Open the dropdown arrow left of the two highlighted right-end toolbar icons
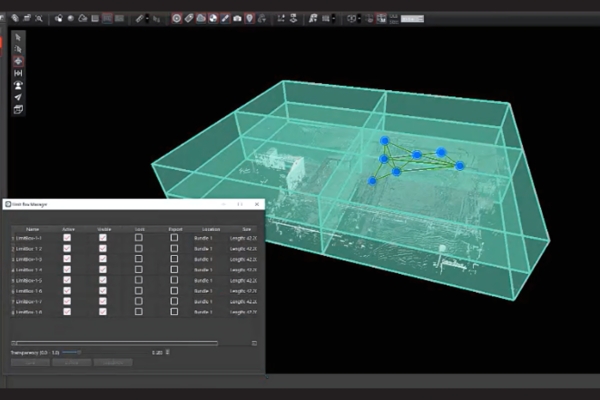The width and height of the screenshot is (600, 400). pos(359,18)
